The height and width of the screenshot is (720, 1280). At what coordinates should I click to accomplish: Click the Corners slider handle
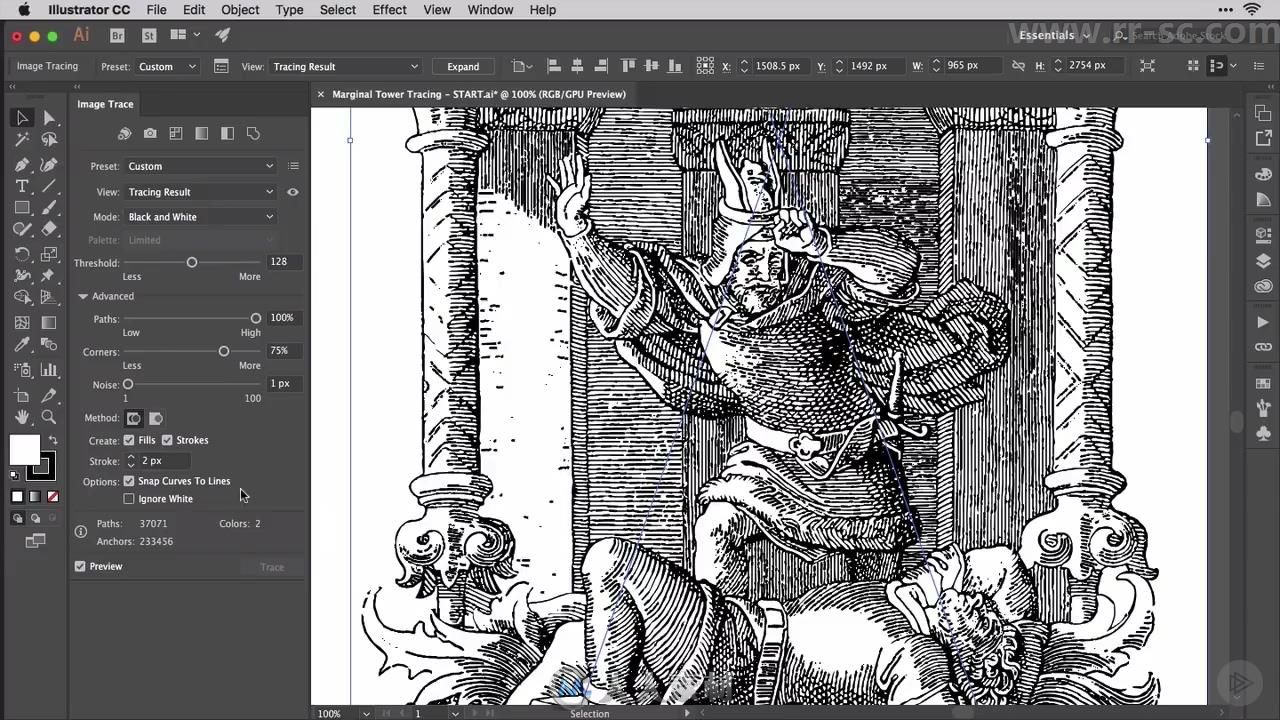(x=223, y=351)
